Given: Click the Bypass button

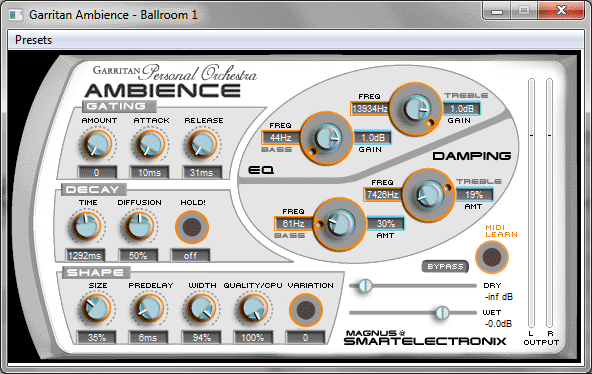Looking at the screenshot, I should 445,266.
